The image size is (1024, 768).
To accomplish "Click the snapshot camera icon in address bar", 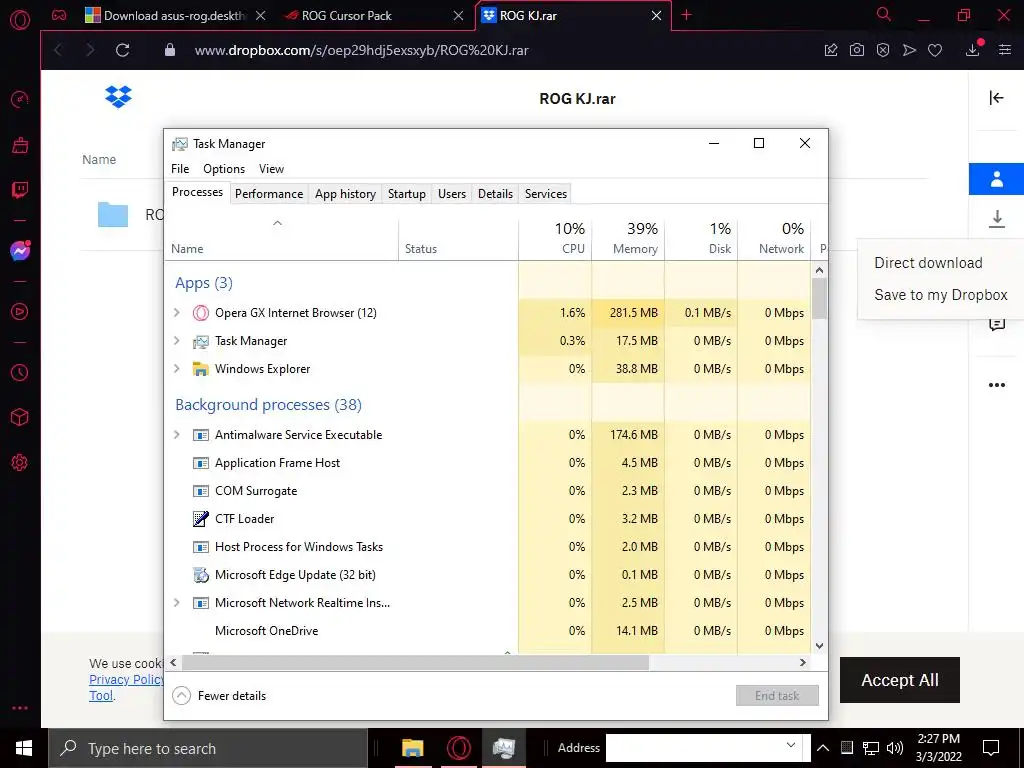I will (857, 50).
